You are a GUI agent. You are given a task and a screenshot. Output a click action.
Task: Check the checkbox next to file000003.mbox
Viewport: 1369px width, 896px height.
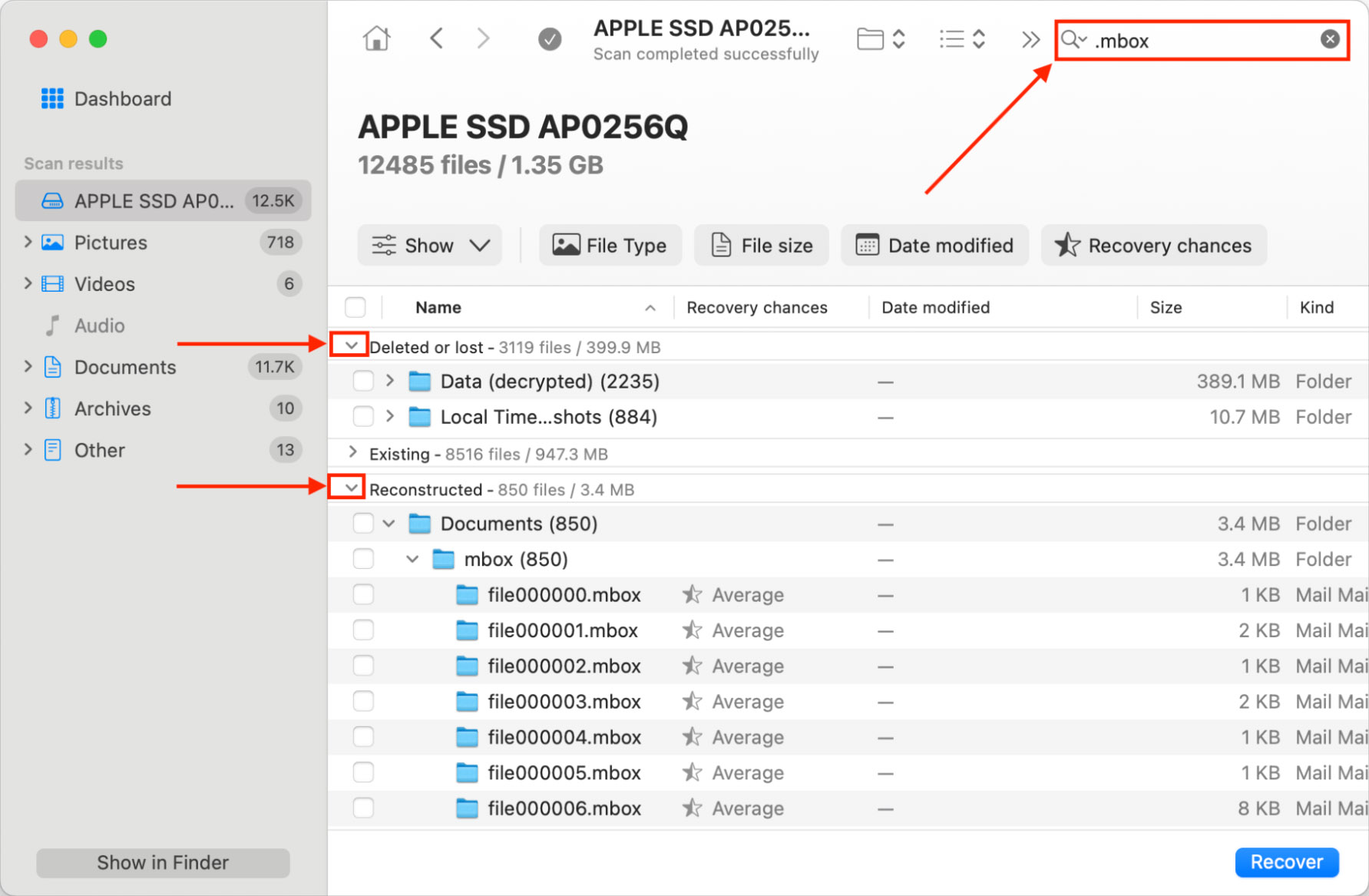[363, 701]
